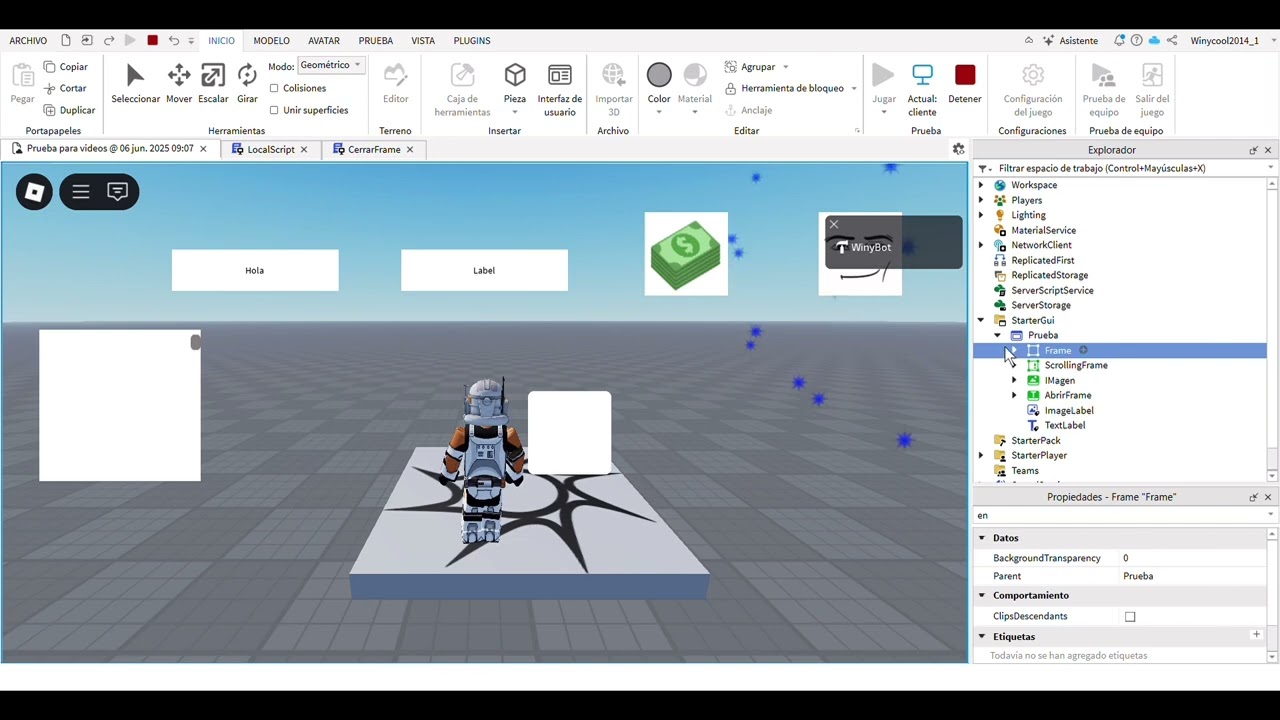Close the WinyBot tooltip with X

click(834, 224)
